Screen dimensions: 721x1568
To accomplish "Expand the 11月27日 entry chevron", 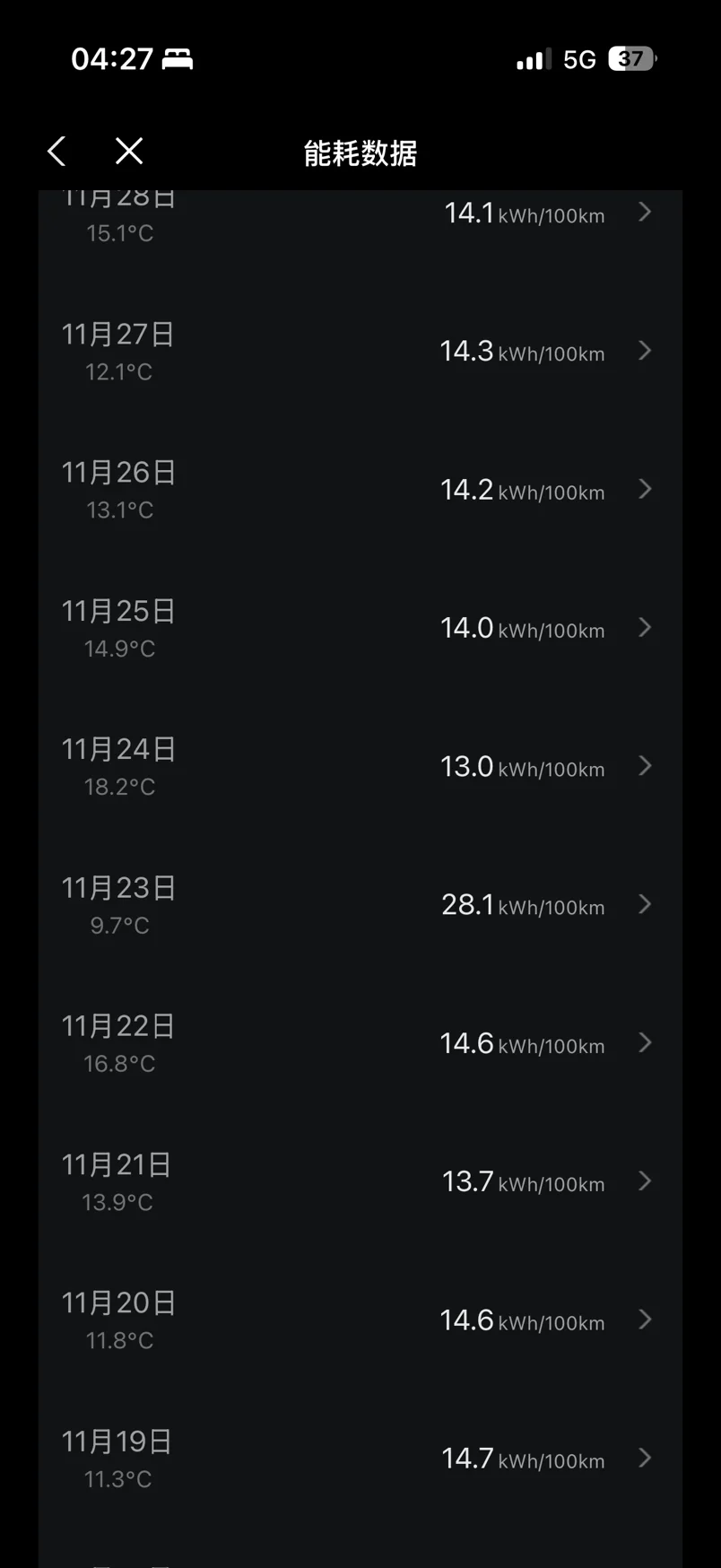I will click(645, 351).
